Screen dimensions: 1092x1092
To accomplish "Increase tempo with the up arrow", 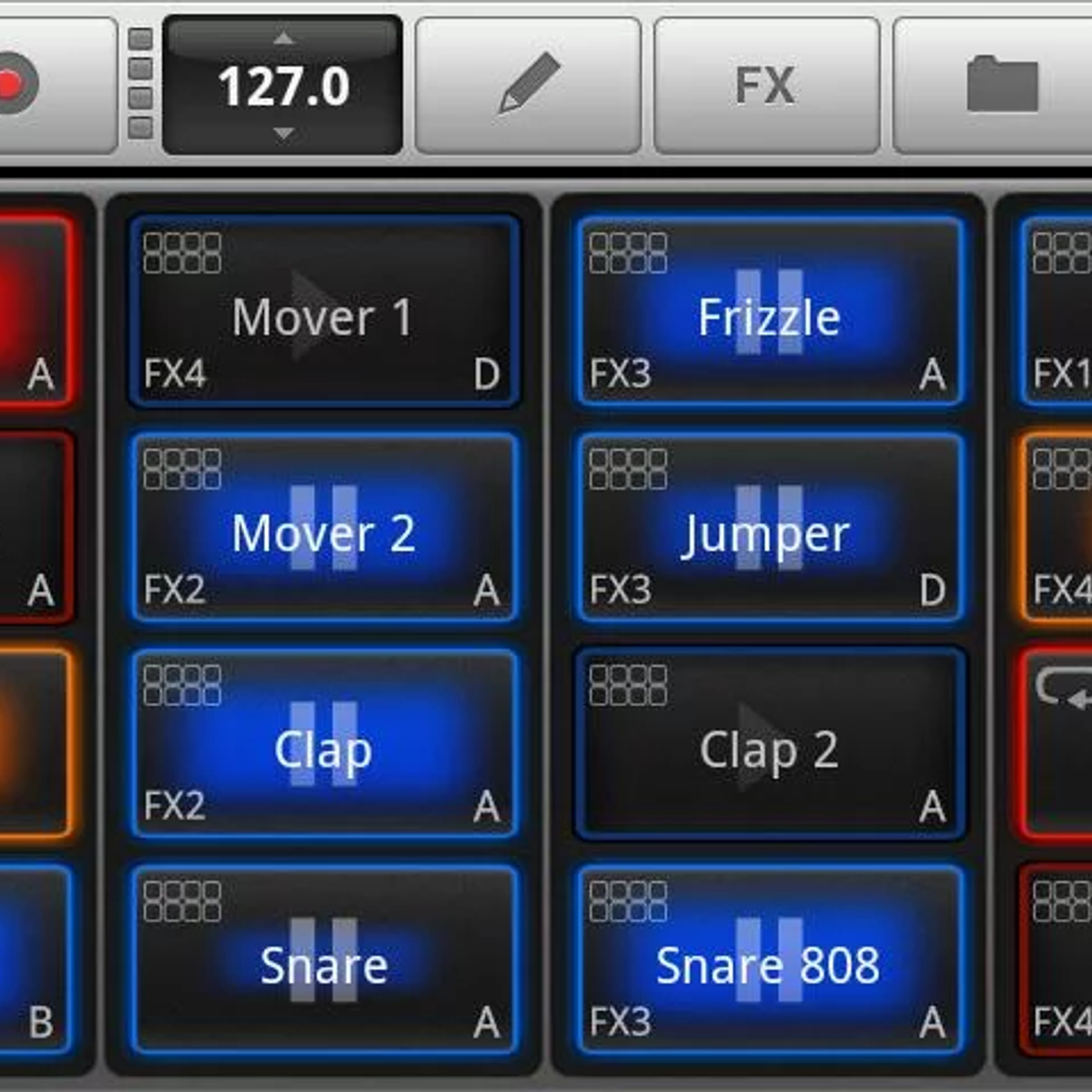I will click(284, 38).
